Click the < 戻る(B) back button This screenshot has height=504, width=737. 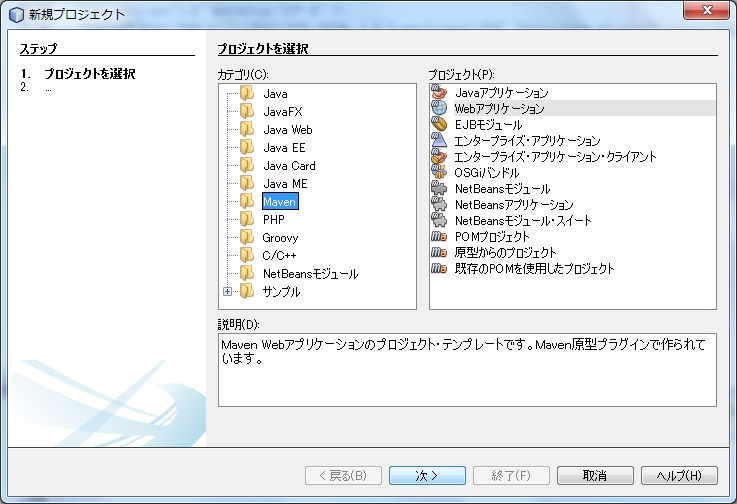coord(343,475)
